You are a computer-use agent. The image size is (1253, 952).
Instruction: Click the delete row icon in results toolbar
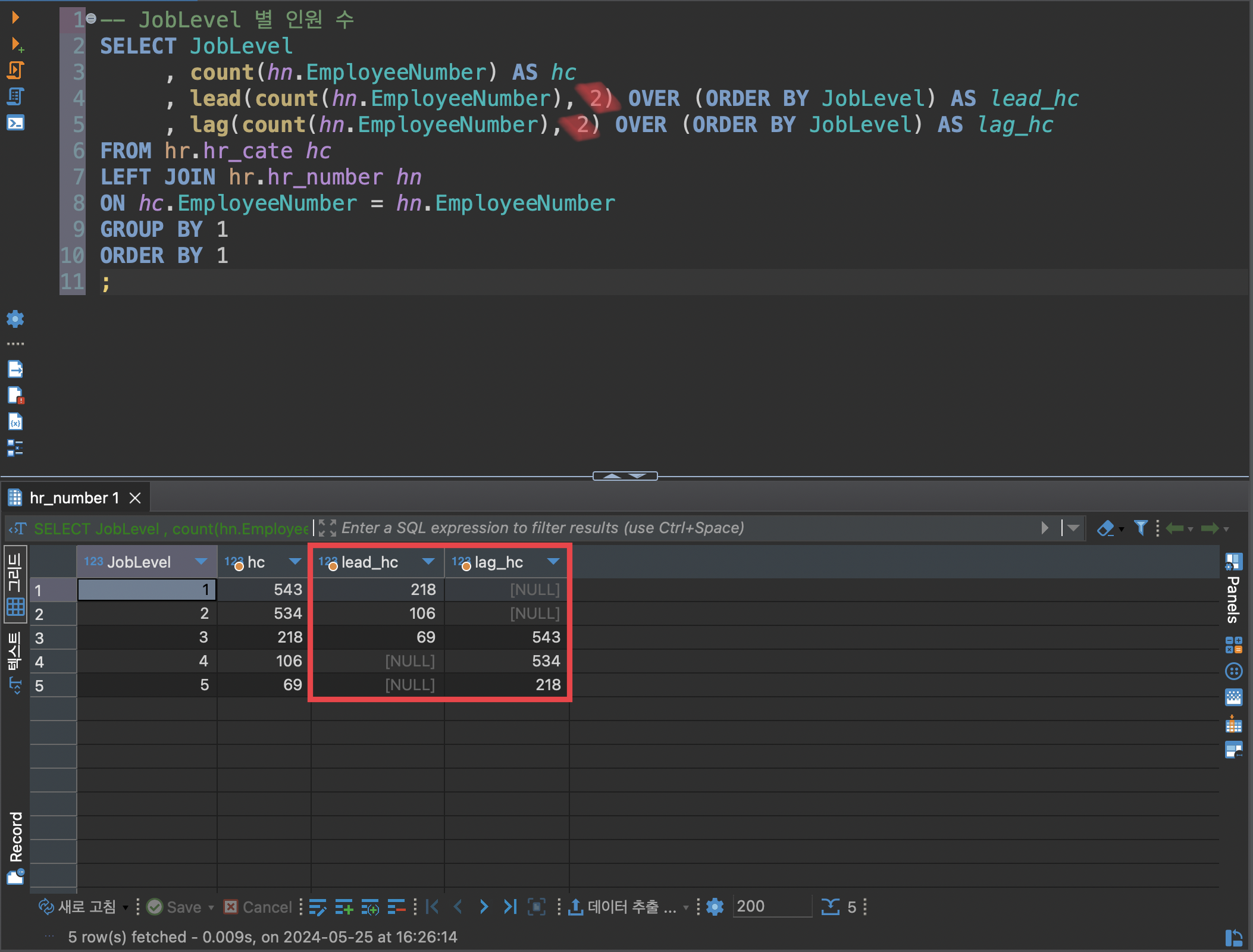click(x=396, y=907)
